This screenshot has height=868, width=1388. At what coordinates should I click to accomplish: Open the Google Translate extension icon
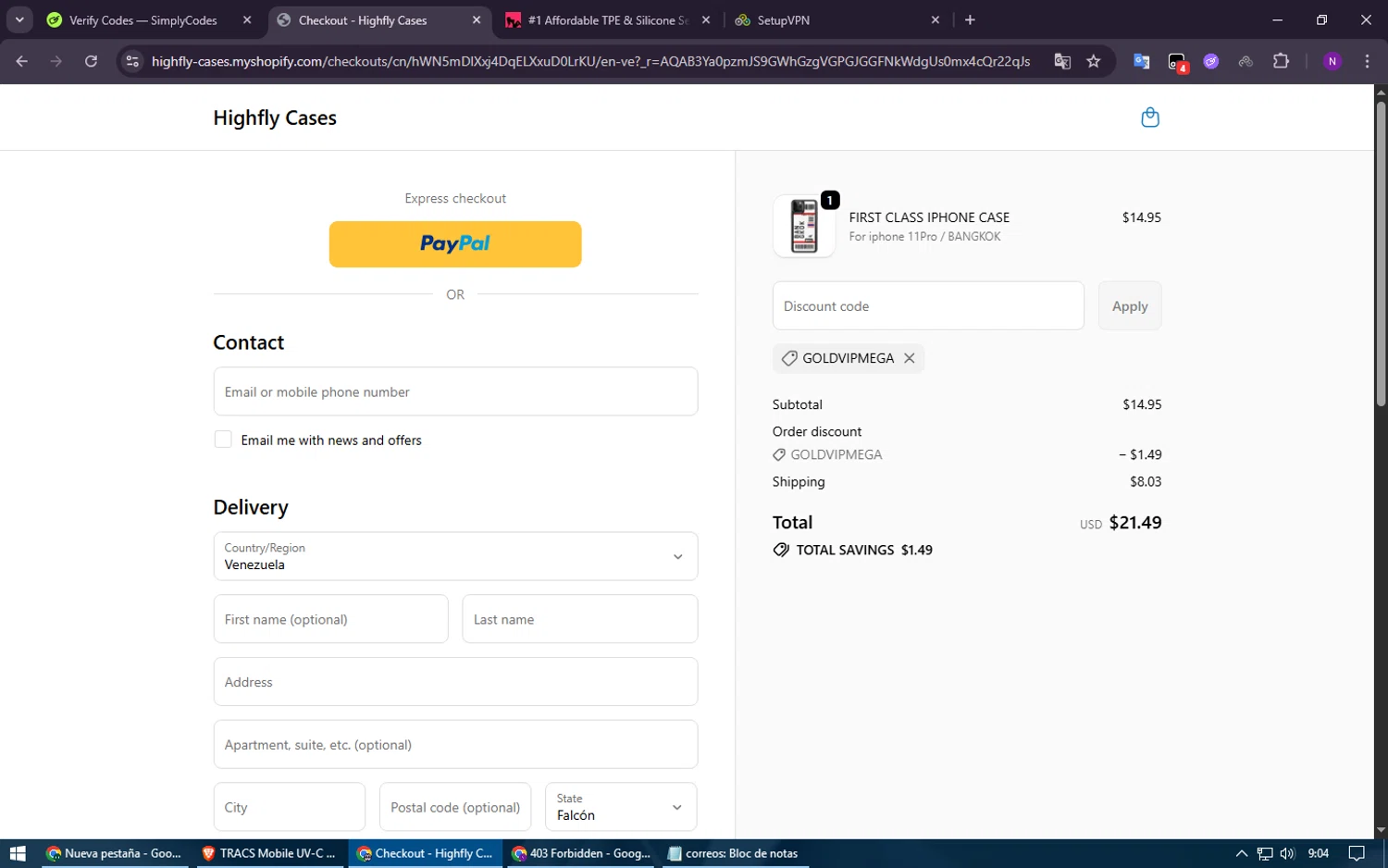1142,61
